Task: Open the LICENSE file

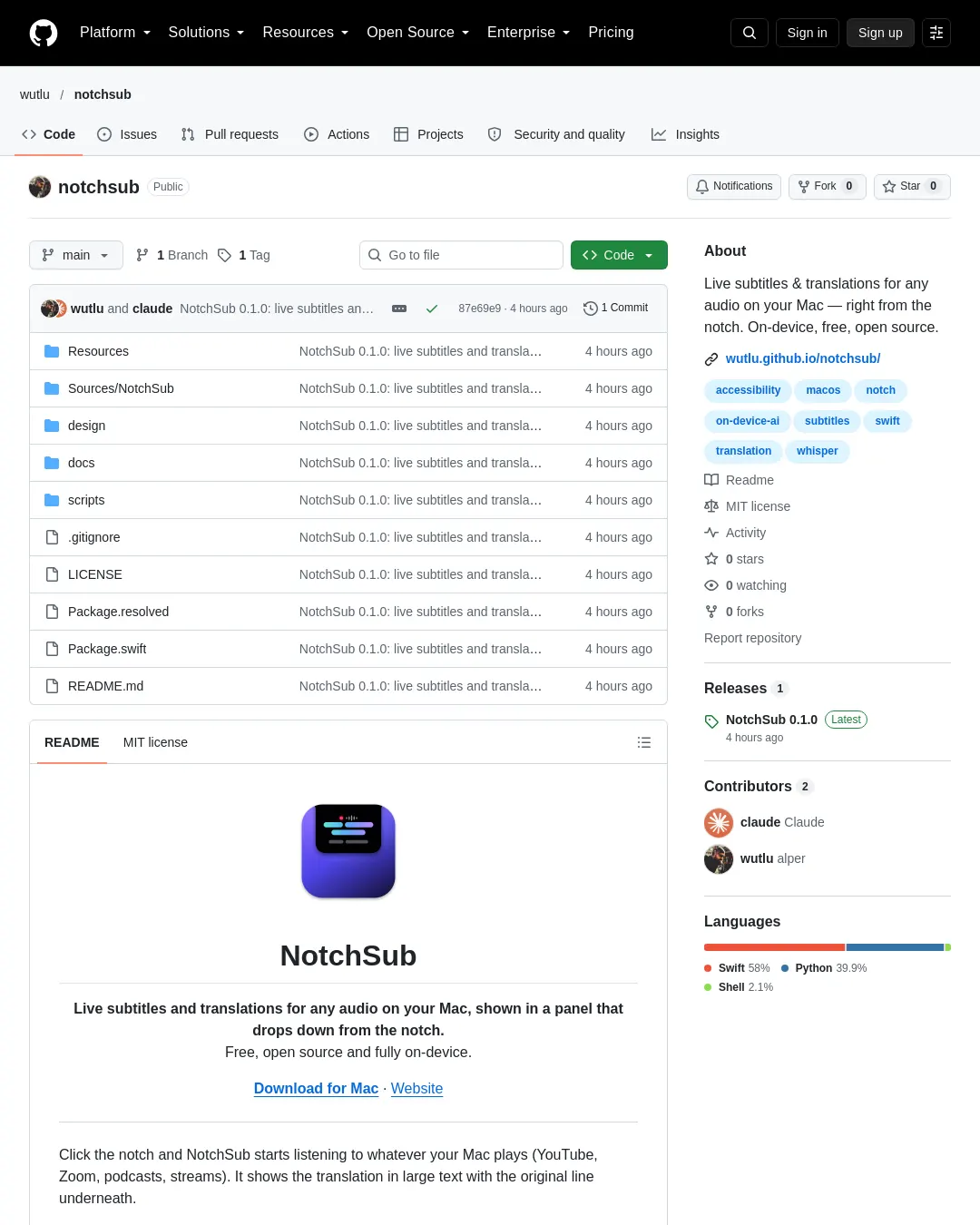Action: 95,574
